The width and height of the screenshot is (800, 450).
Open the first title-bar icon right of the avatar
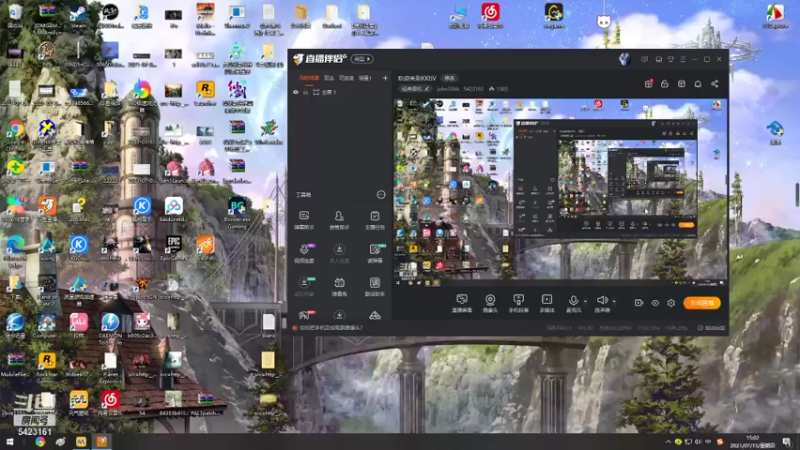(x=644, y=59)
